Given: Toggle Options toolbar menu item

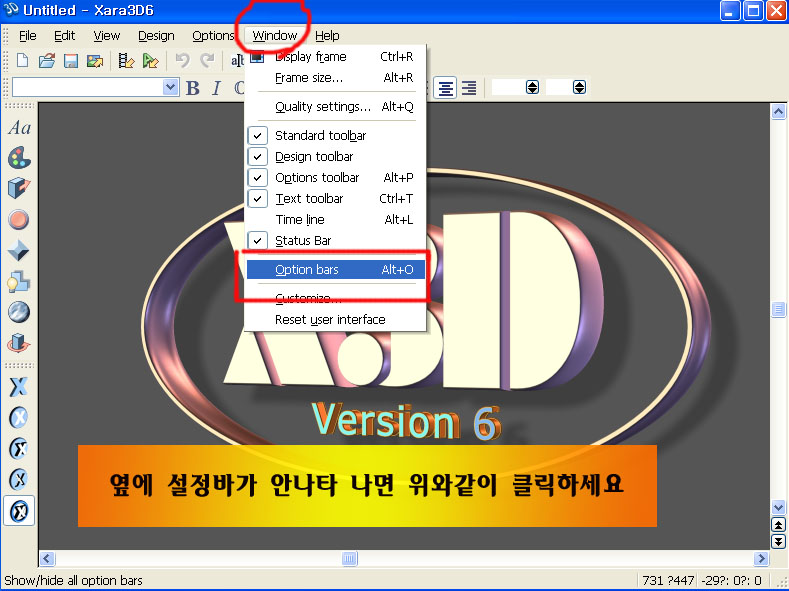Looking at the screenshot, I should pos(335,178).
